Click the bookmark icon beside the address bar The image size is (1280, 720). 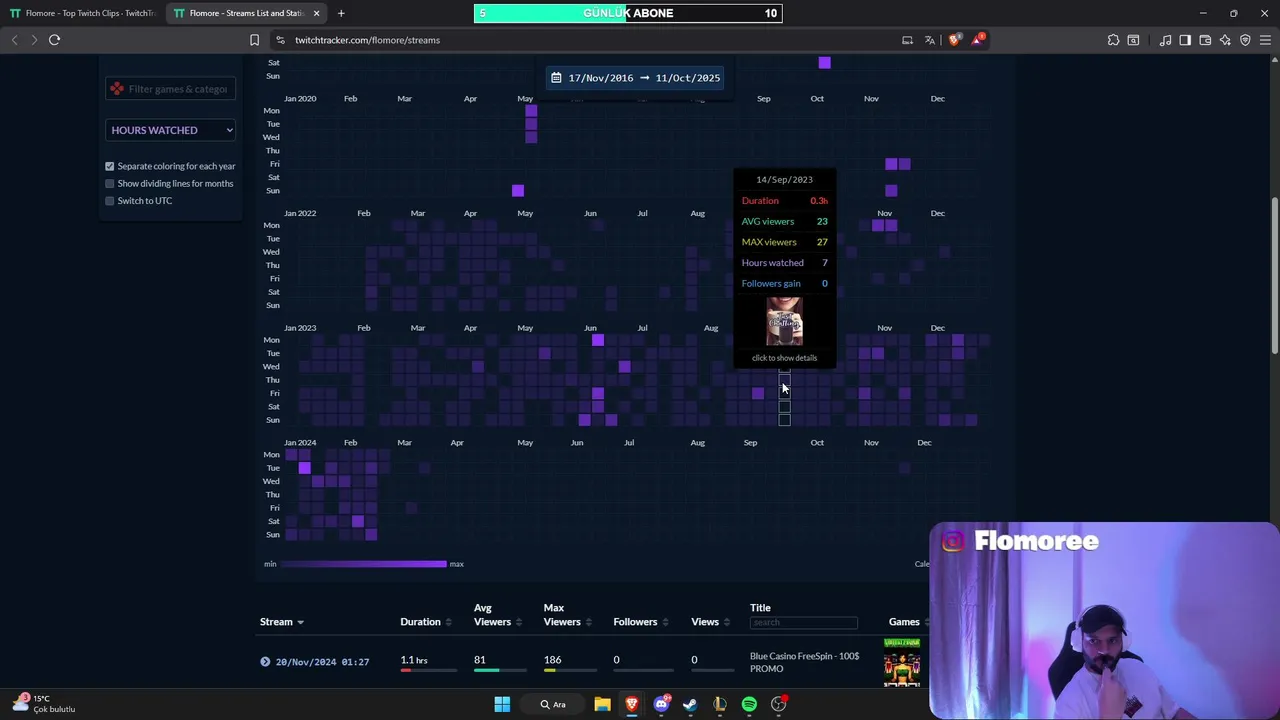point(254,40)
